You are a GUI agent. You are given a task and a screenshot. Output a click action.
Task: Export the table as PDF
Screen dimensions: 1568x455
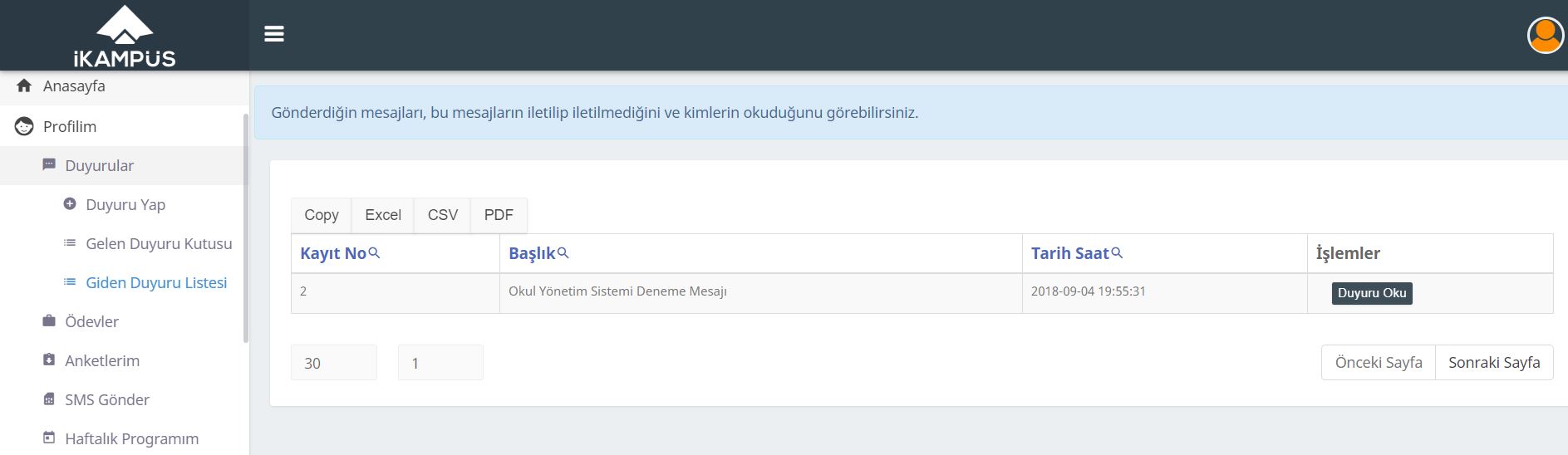click(x=499, y=215)
